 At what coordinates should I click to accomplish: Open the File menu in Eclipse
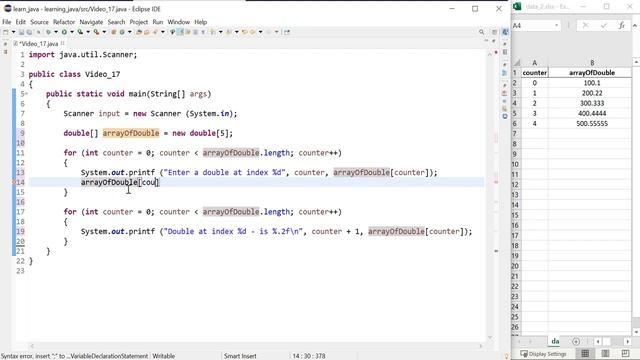(7, 22)
